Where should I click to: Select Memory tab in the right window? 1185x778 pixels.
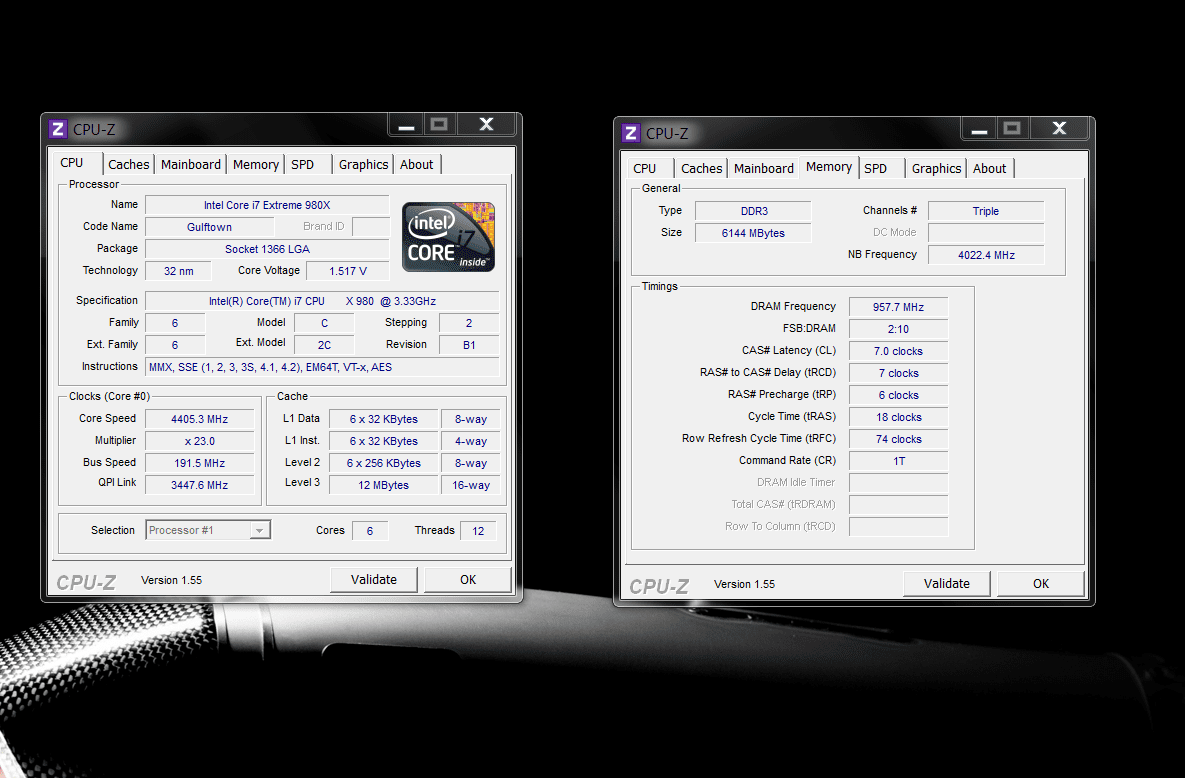[x=828, y=167]
